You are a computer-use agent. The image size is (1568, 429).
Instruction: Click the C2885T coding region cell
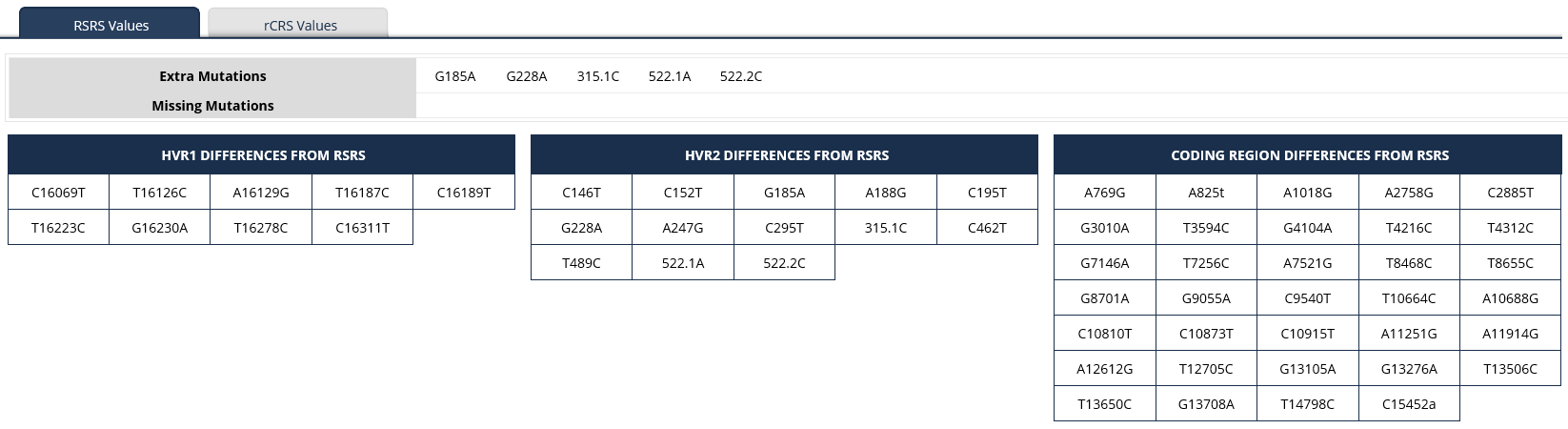(x=1510, y=193)
